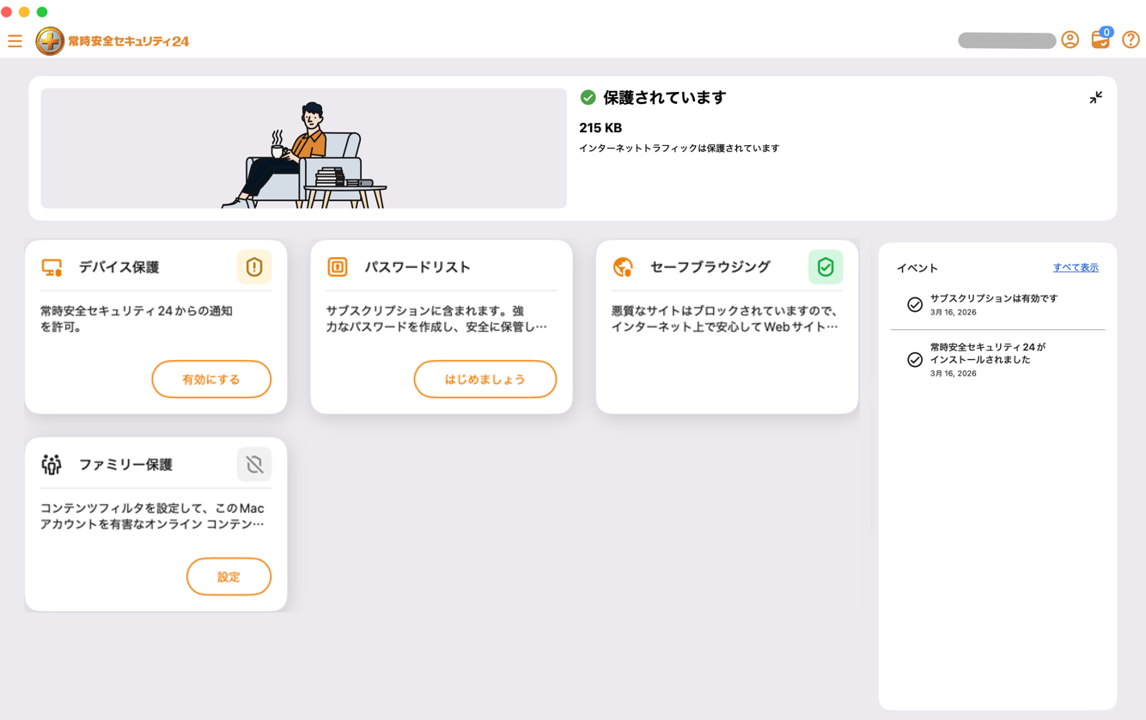Screen dimensions: 1146x720
Task: Click the gray field in the top bar
Action: (x=1006, y=41)
